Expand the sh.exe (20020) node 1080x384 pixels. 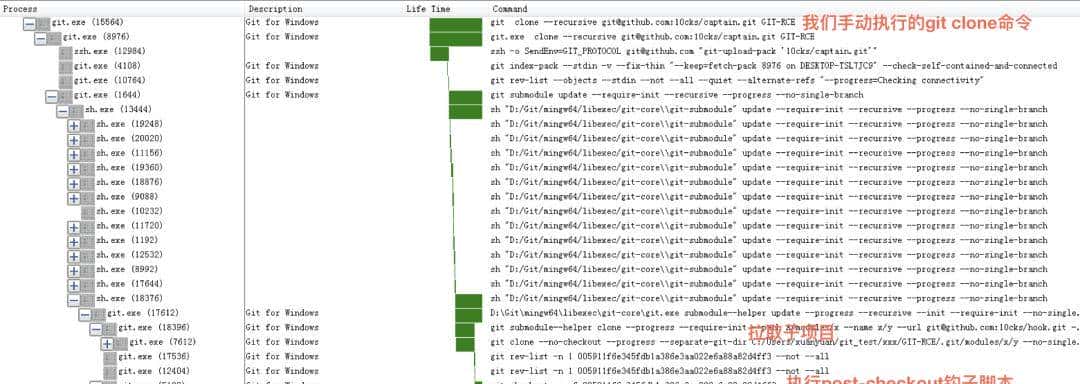tap(74, 140)
